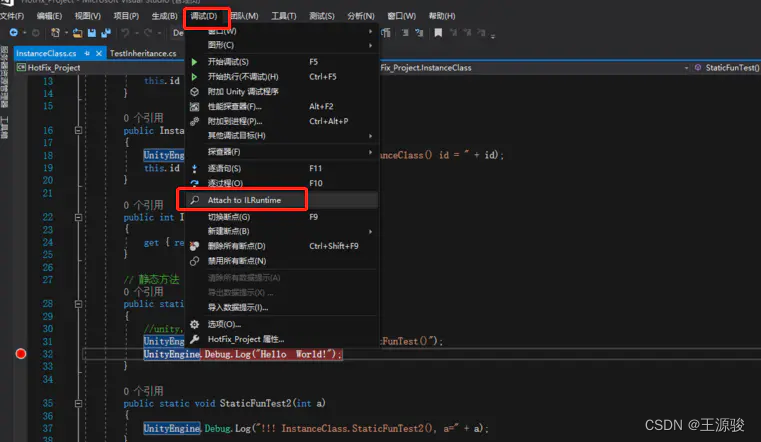Screen dimensions: 761x442
Task: Switch to the TestInheritance.cs tab
Action: pos(143,53)
